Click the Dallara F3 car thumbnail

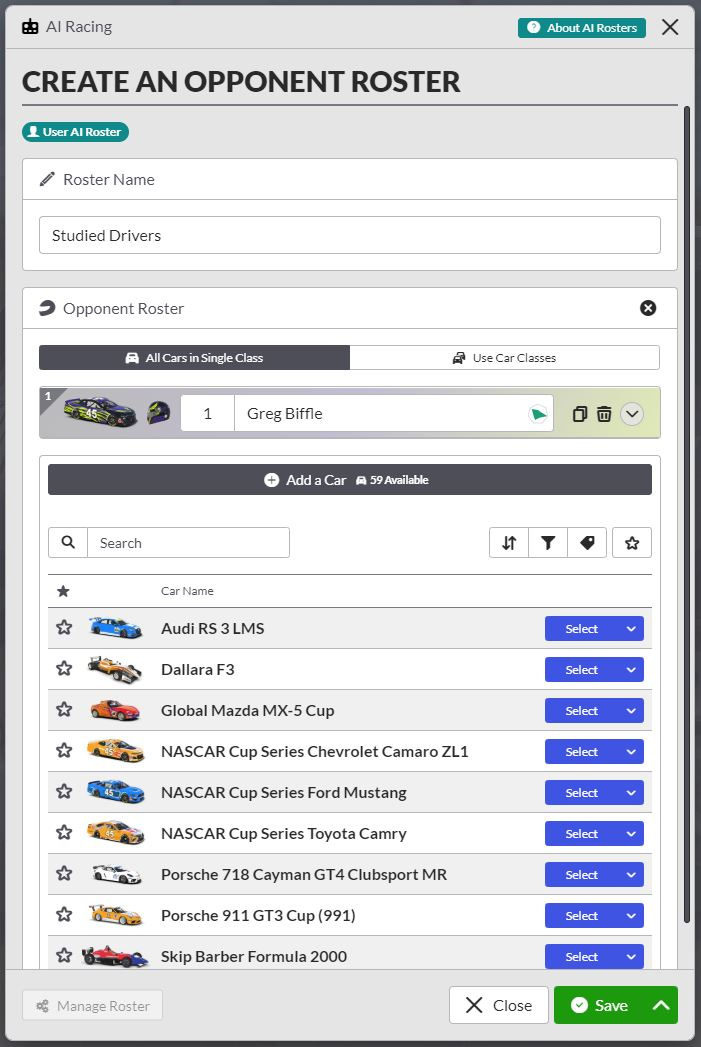[114, 669]
